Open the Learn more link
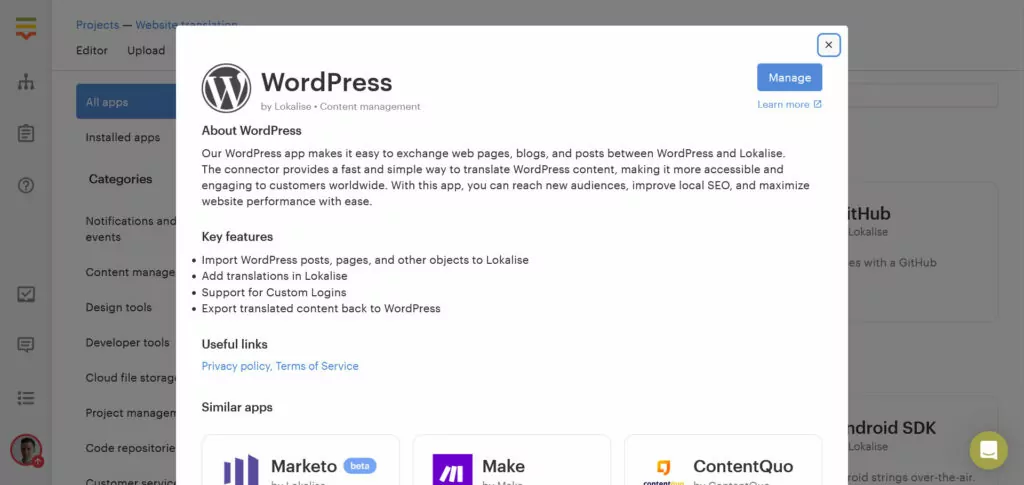The height and width of the screenshot is (485, 1024). coord(789,104)
